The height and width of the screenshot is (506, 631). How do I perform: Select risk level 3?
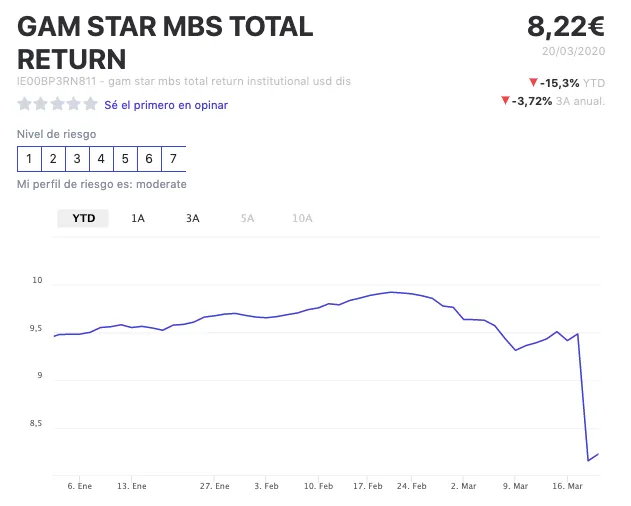pos(77,158)
